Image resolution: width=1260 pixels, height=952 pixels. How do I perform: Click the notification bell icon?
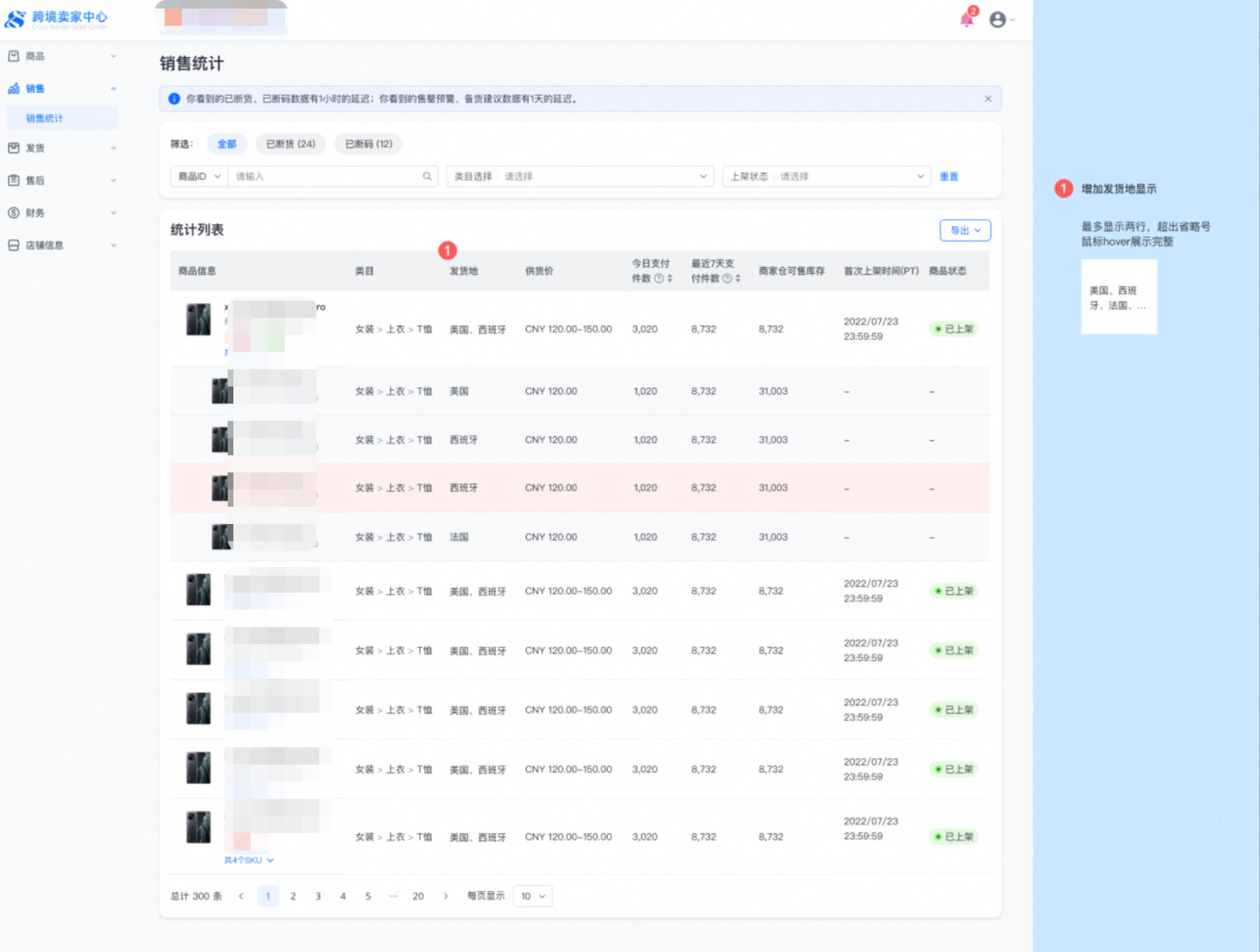[966, 19]
